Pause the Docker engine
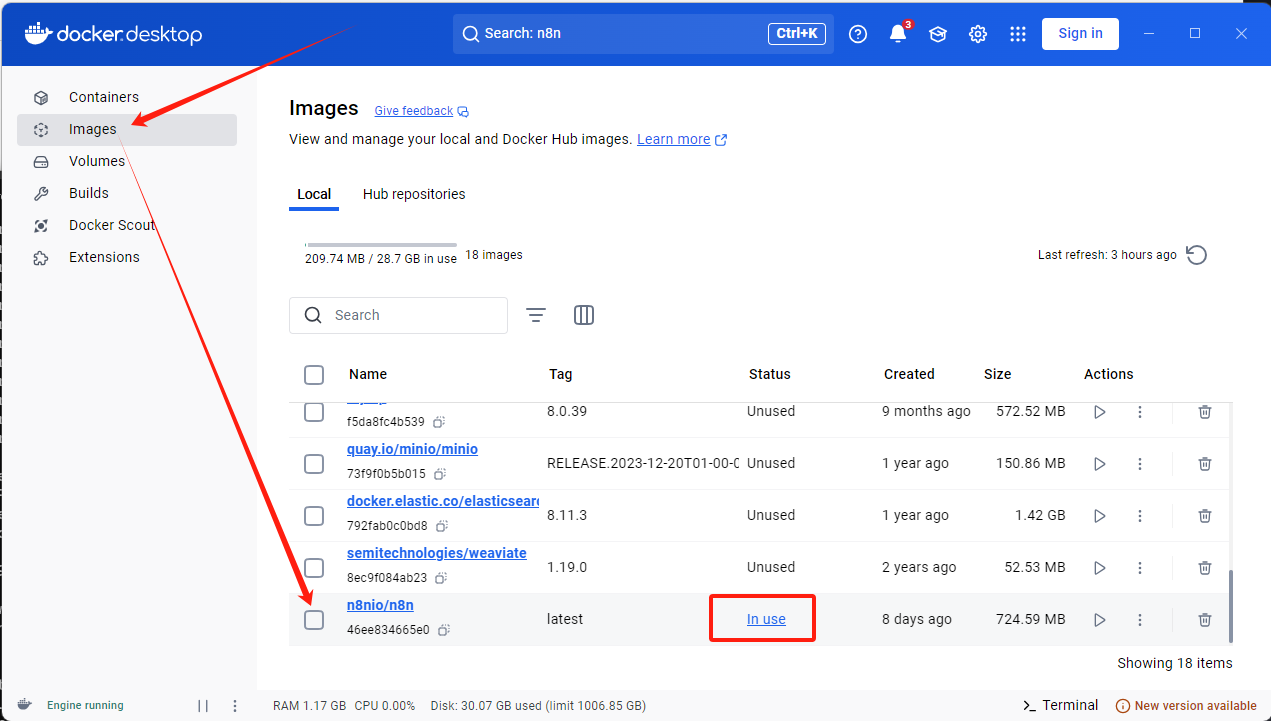The height and width of the screenshot is (721, 1271). 203,705
